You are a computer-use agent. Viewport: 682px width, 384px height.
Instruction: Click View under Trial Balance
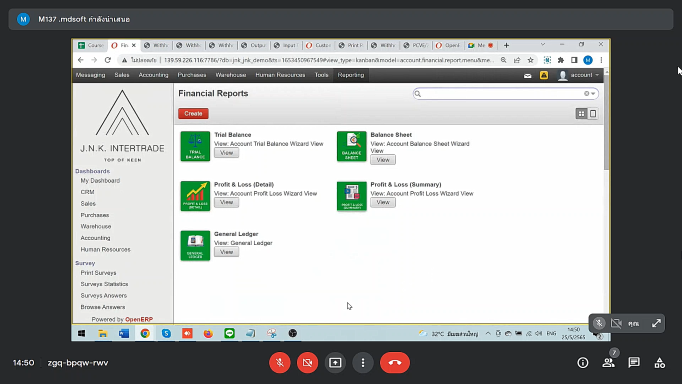(226, 153)
